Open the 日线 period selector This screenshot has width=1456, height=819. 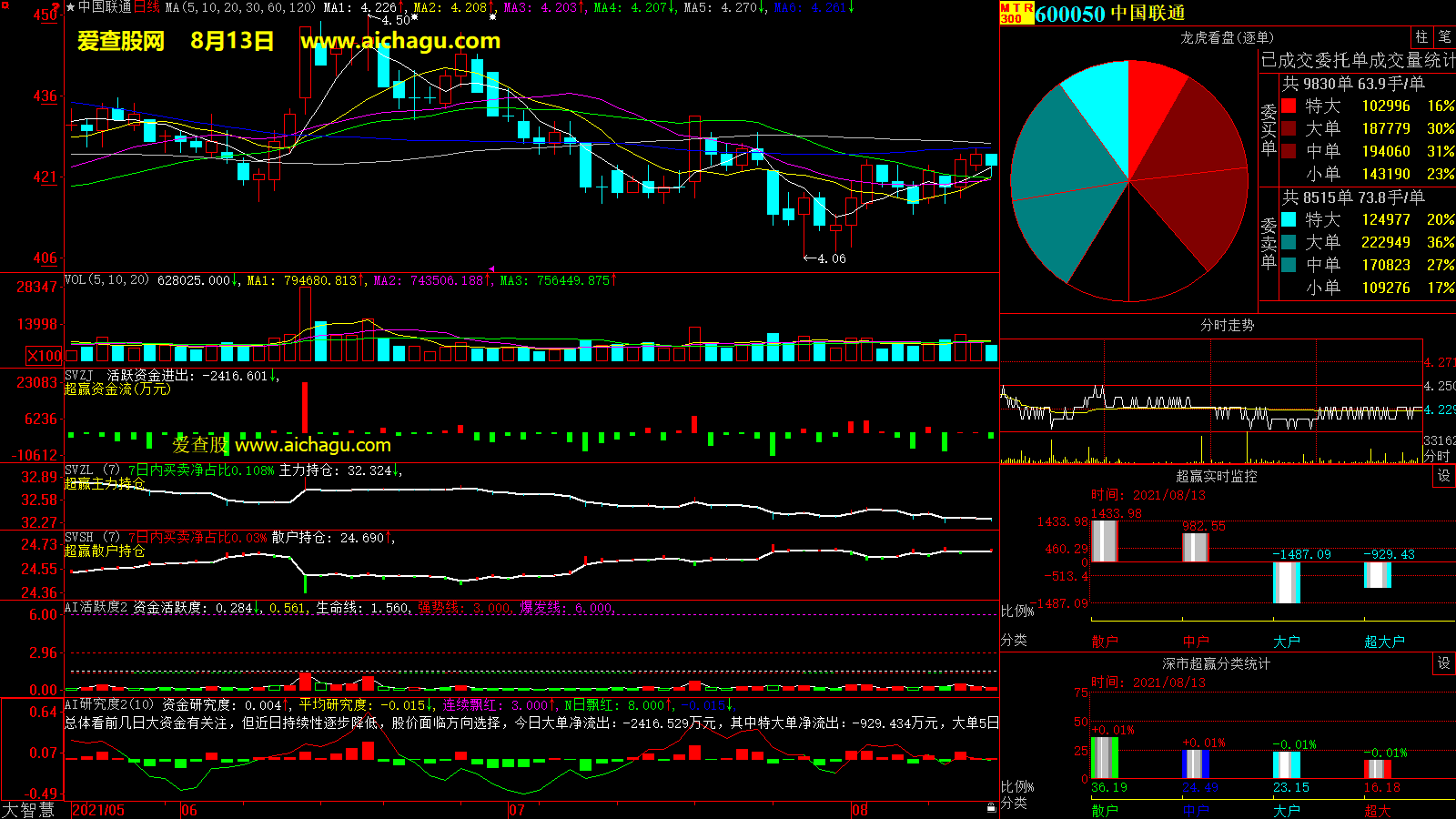pos(147,7)
